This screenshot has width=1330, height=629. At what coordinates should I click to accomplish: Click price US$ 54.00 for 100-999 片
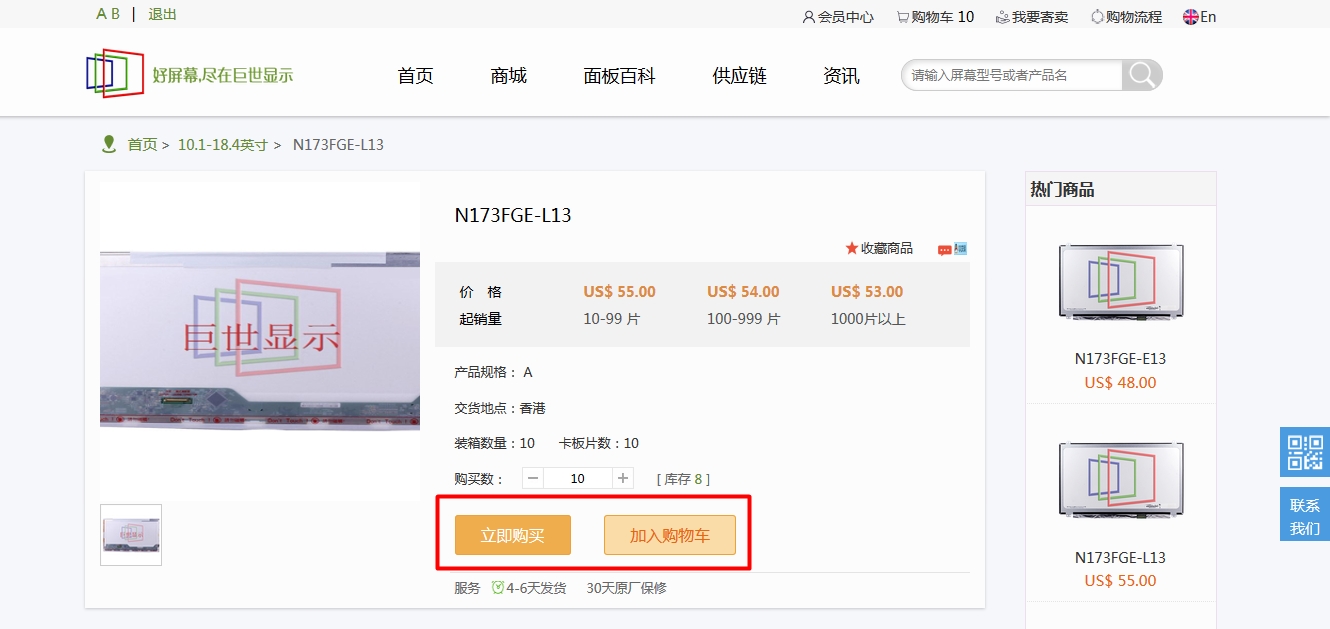click(743, 292)
